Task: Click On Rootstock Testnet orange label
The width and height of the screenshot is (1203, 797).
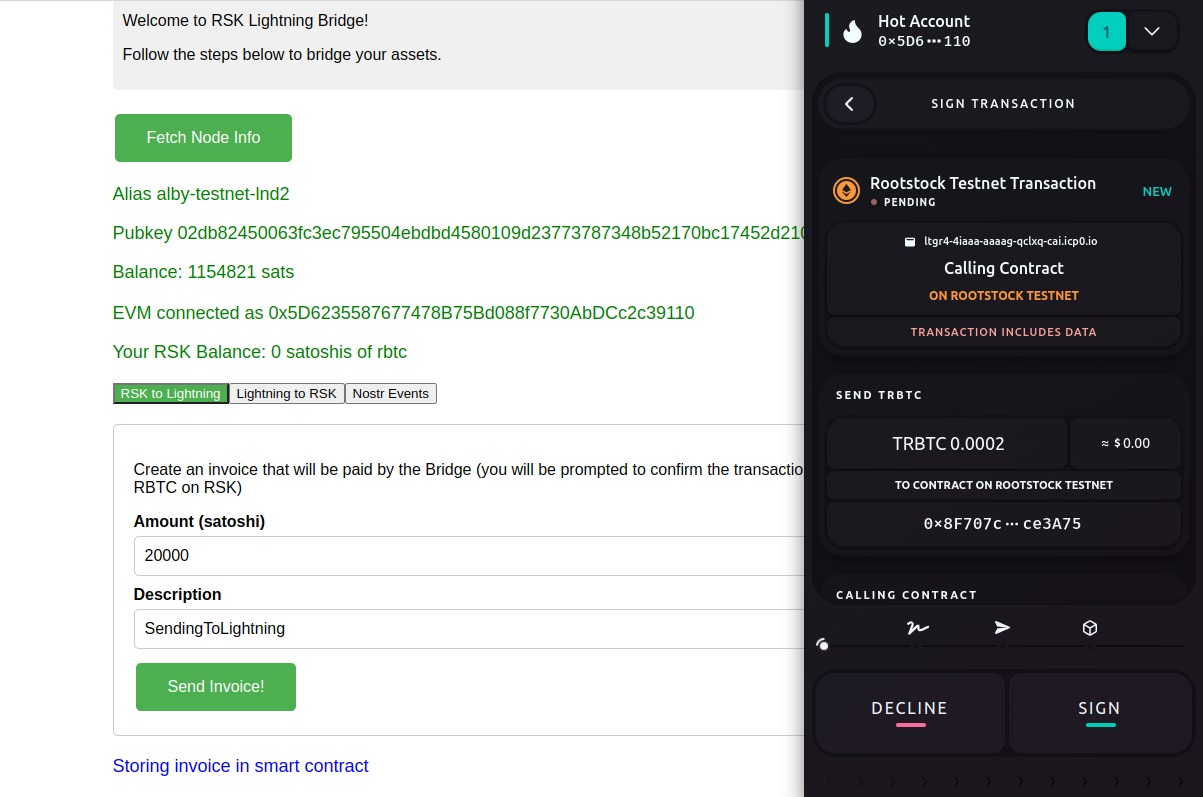Action: (1003, 296)
